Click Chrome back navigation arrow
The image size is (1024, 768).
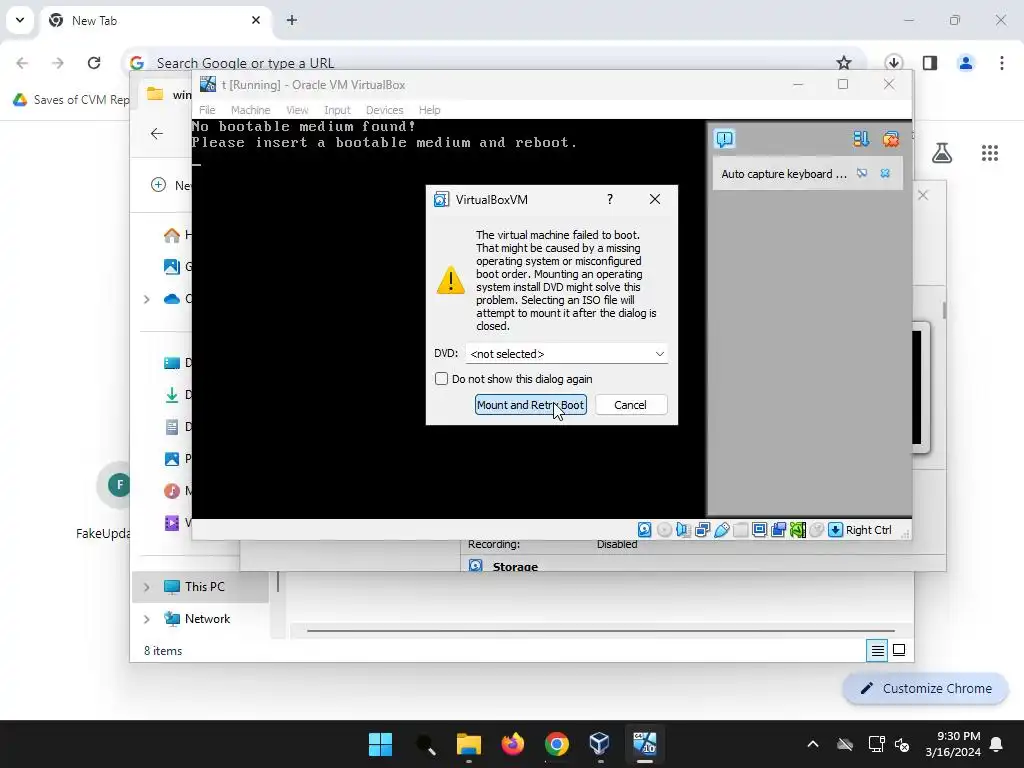(22, 63)
